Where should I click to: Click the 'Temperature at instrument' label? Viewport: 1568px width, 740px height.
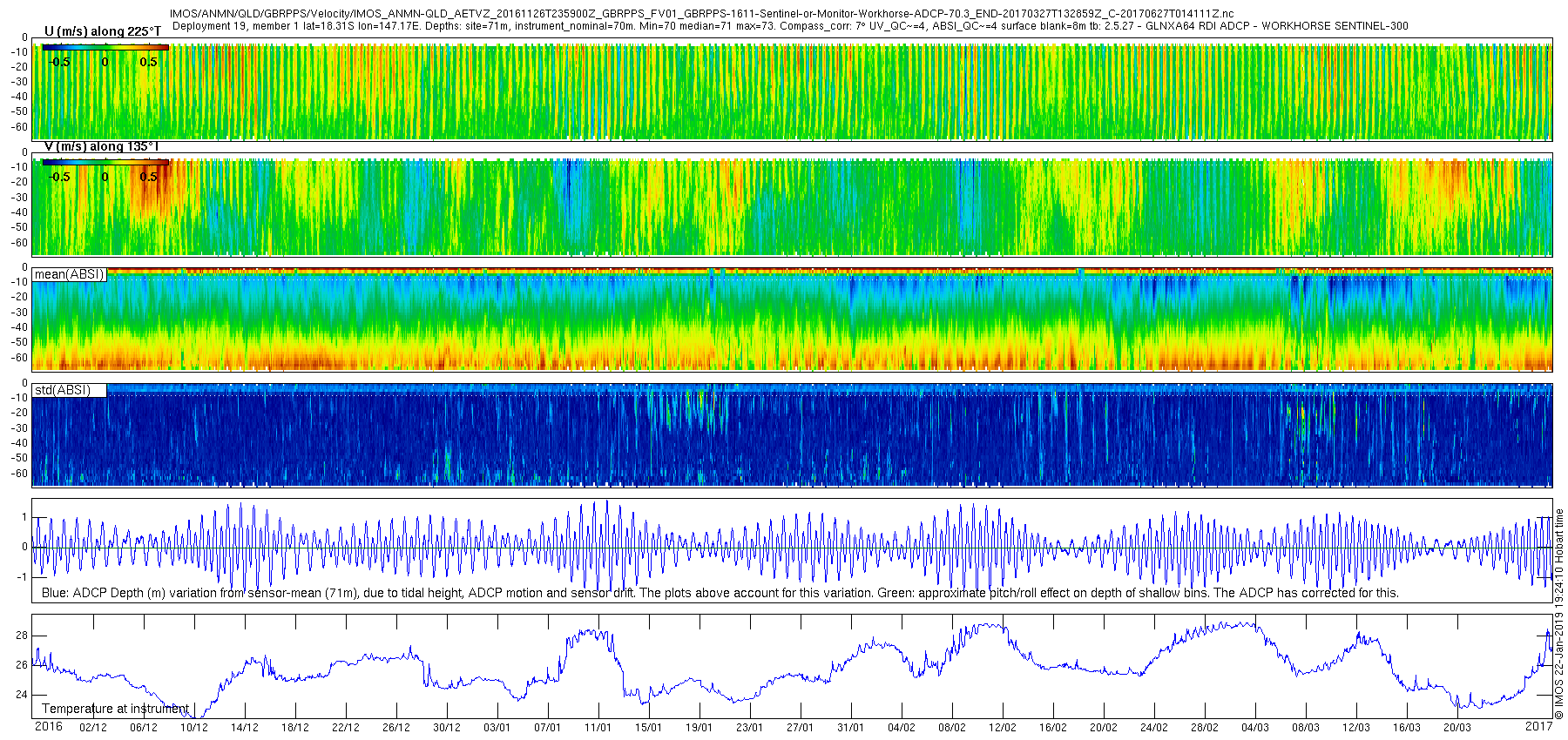115,709
